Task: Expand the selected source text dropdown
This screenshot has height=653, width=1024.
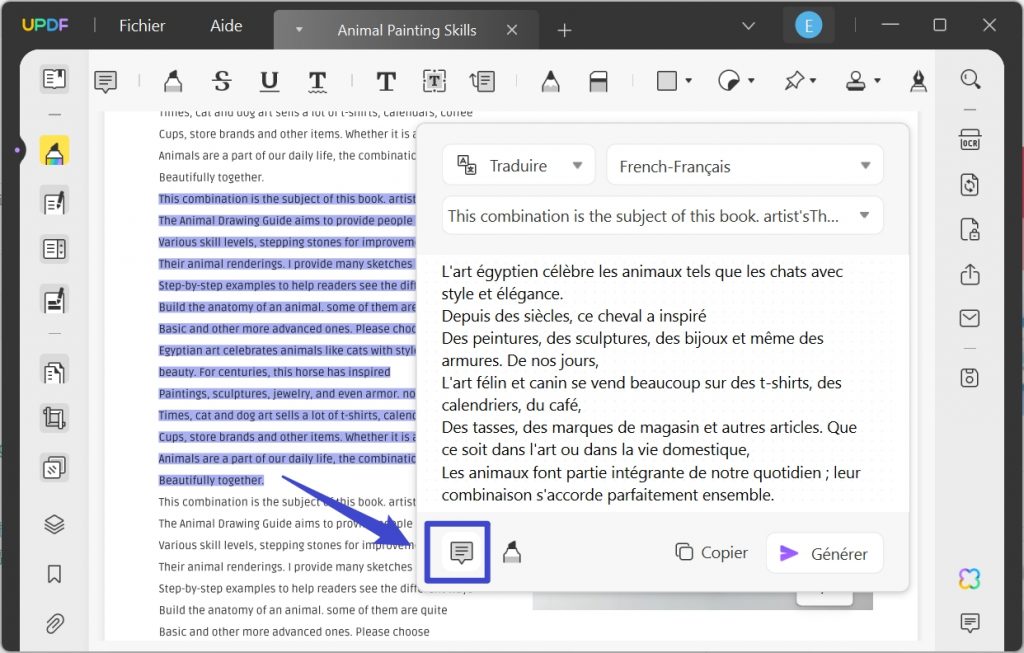Action: pyautogui.click(x=663, y=215)
